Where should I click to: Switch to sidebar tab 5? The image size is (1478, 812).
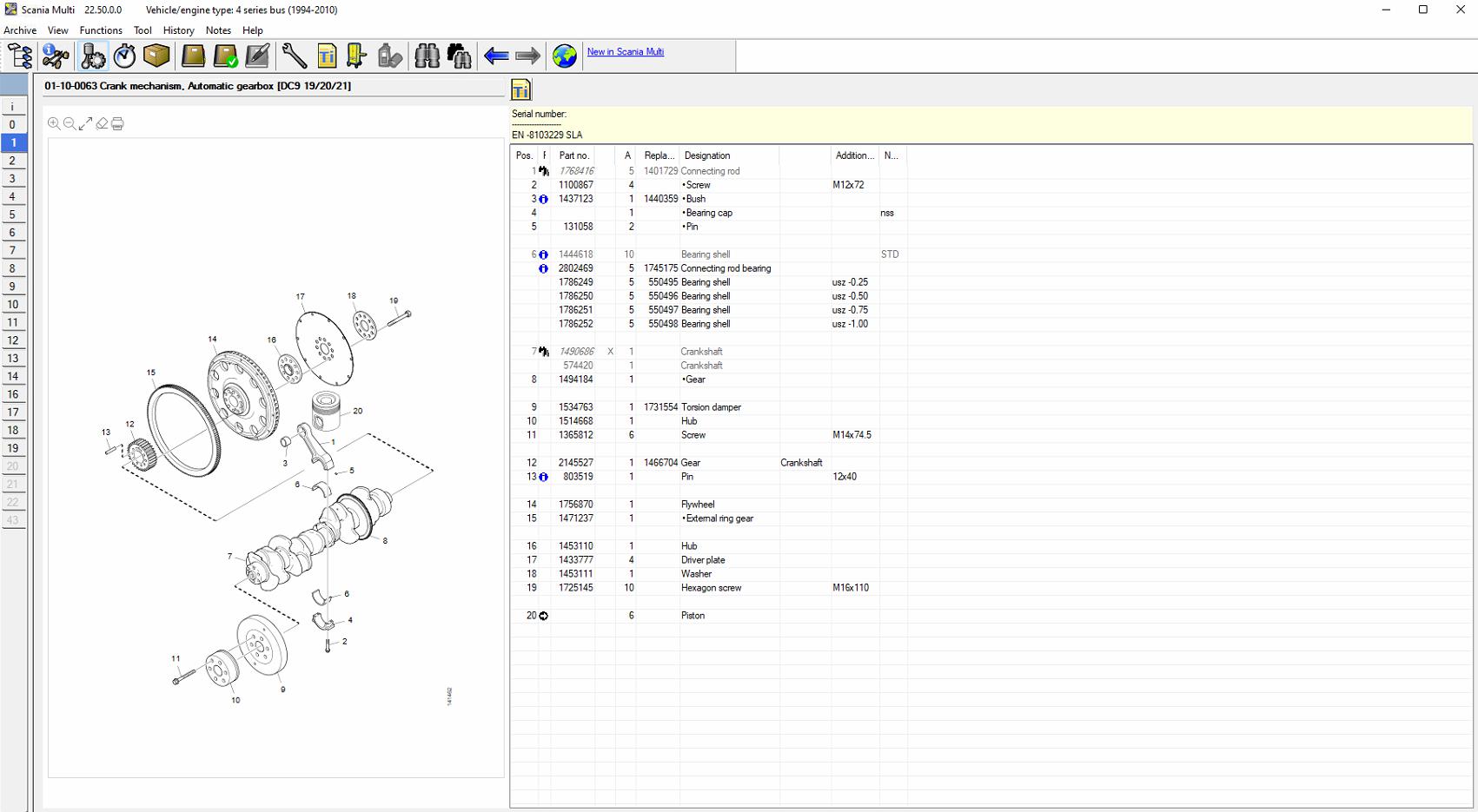point(12,215)
